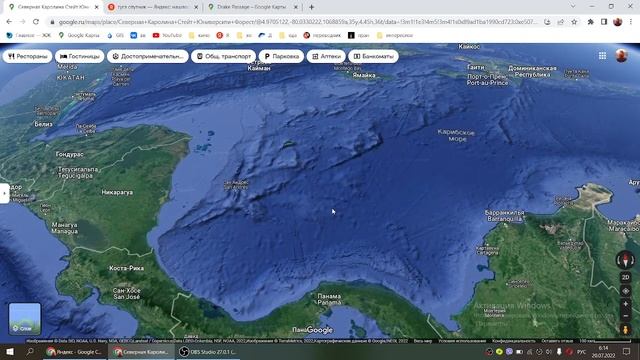Switch the map to 2D view
The image size is (640, 360).
click(x=625, y=278)
